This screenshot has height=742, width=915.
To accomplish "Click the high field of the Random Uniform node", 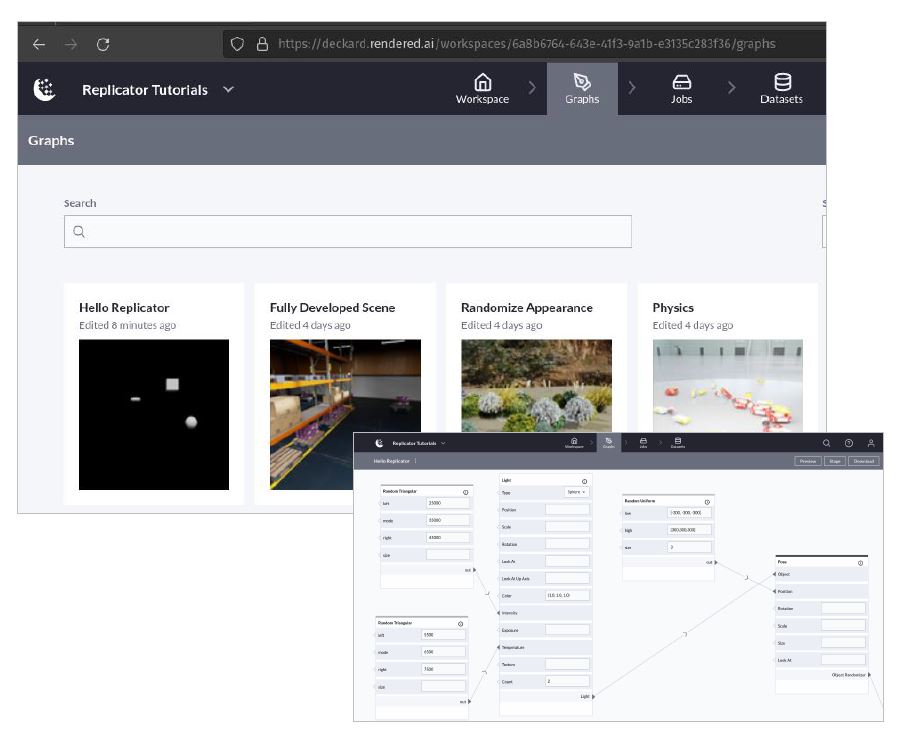I will coord(689,530).
